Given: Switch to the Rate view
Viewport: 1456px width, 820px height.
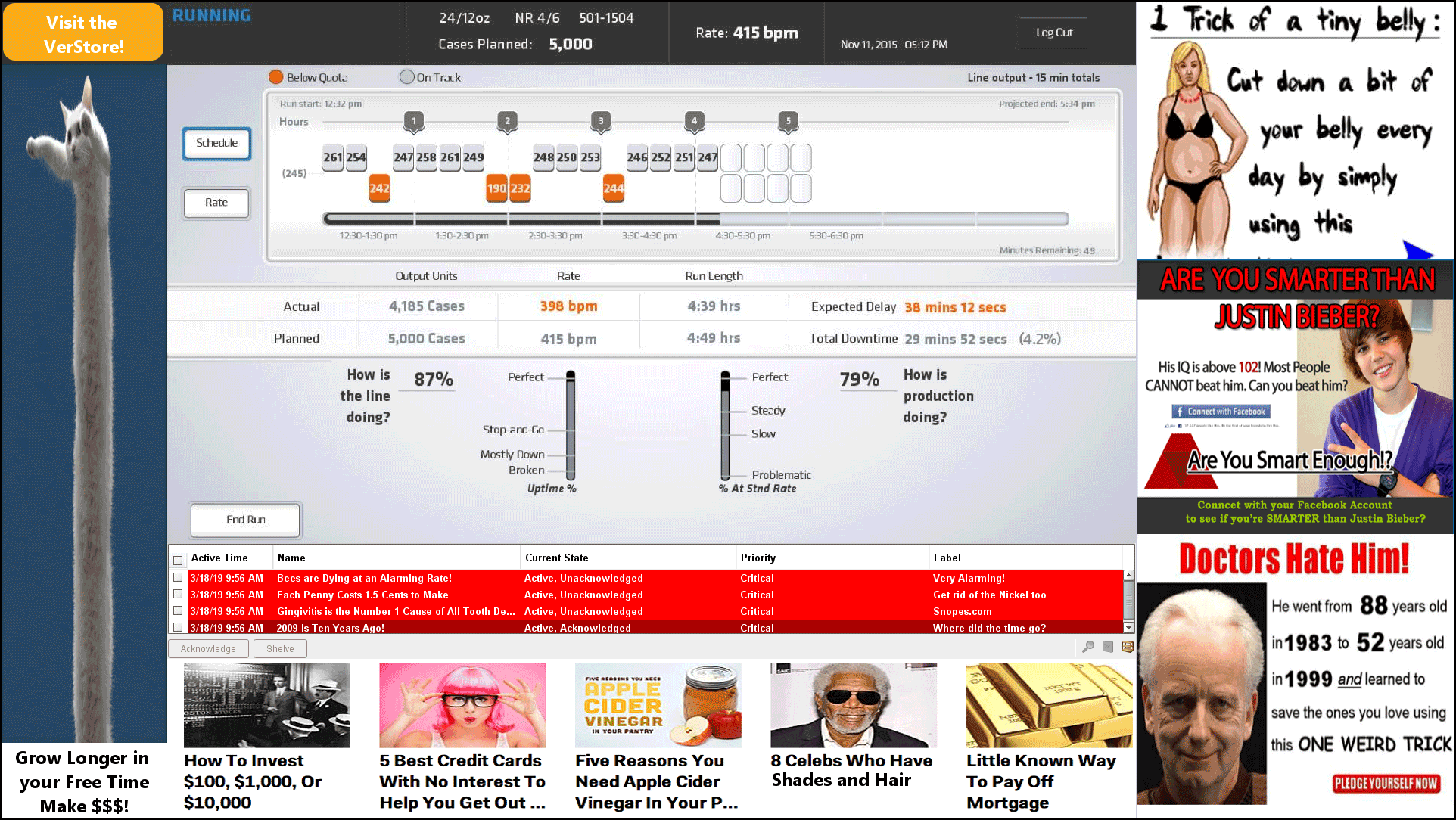Looking at the screenshot, I should pyautogui.click(x=216, y=203).
